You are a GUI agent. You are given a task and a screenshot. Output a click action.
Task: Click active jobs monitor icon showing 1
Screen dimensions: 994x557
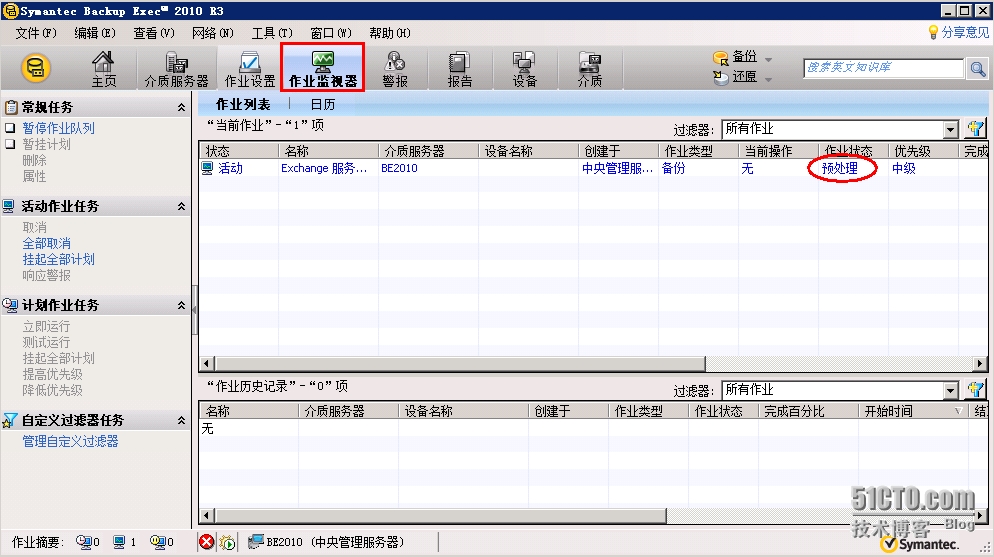coord(119,542)
